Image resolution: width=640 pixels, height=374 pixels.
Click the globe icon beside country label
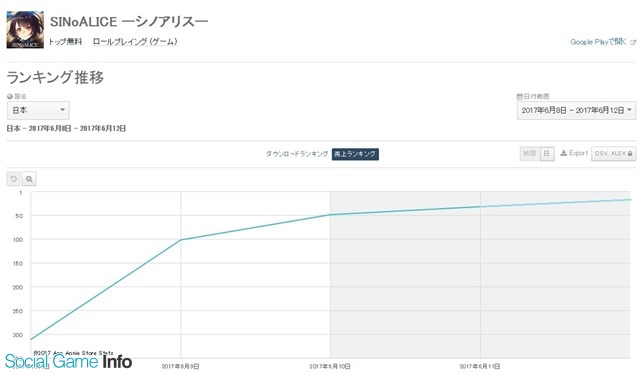point(10,97)
